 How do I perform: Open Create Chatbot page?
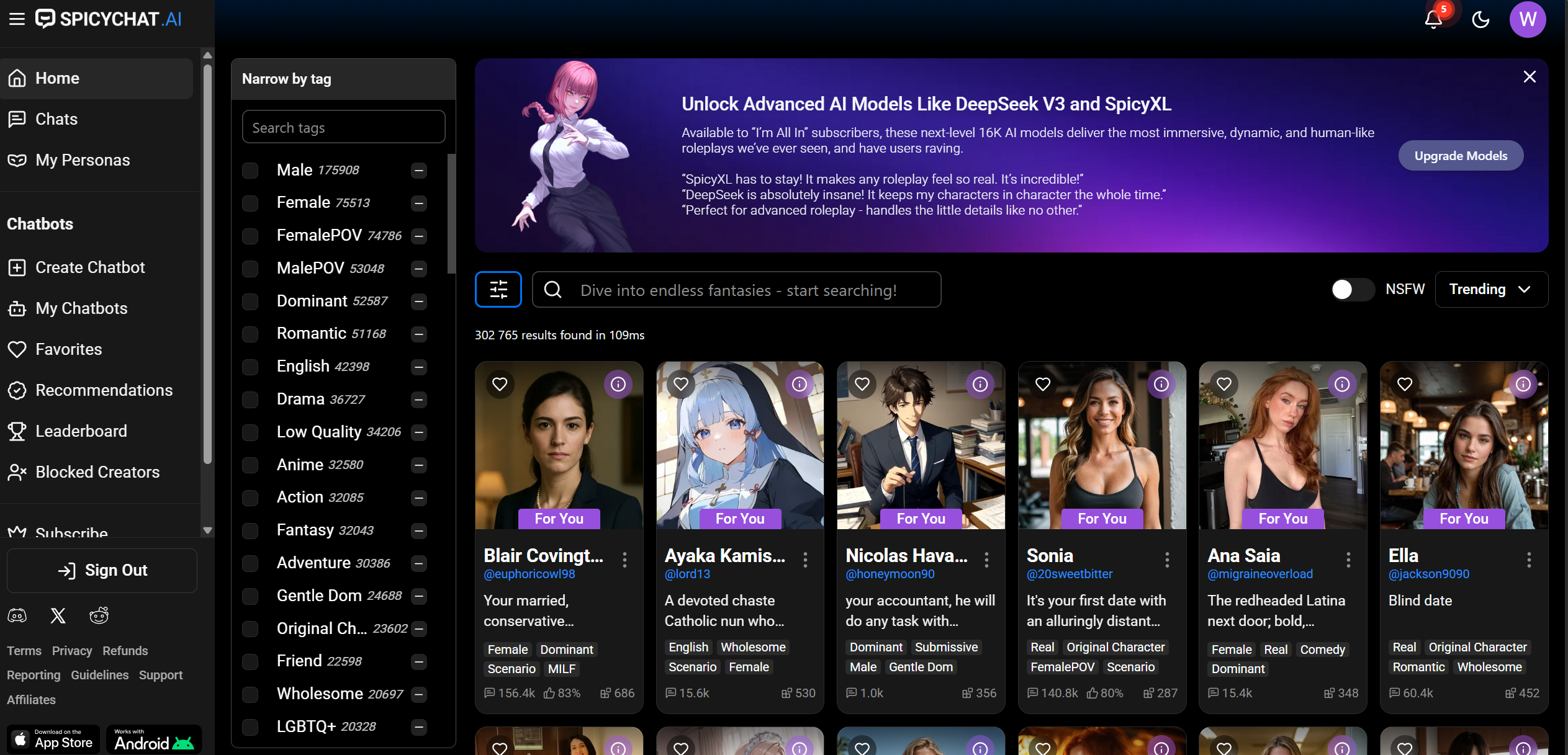[x=97, y=267]
